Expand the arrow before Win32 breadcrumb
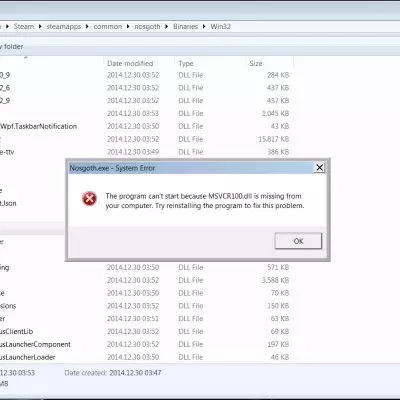 204,27
